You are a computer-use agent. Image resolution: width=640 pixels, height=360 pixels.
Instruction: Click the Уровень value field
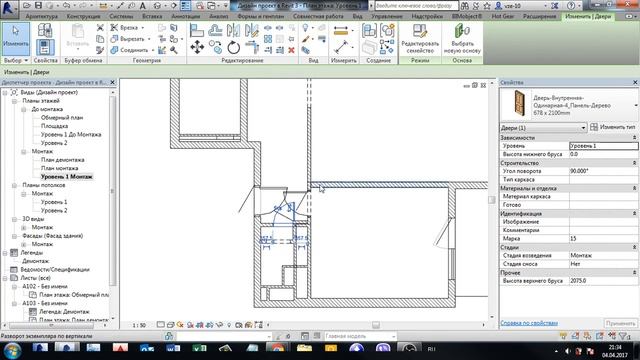coord(604,146)
